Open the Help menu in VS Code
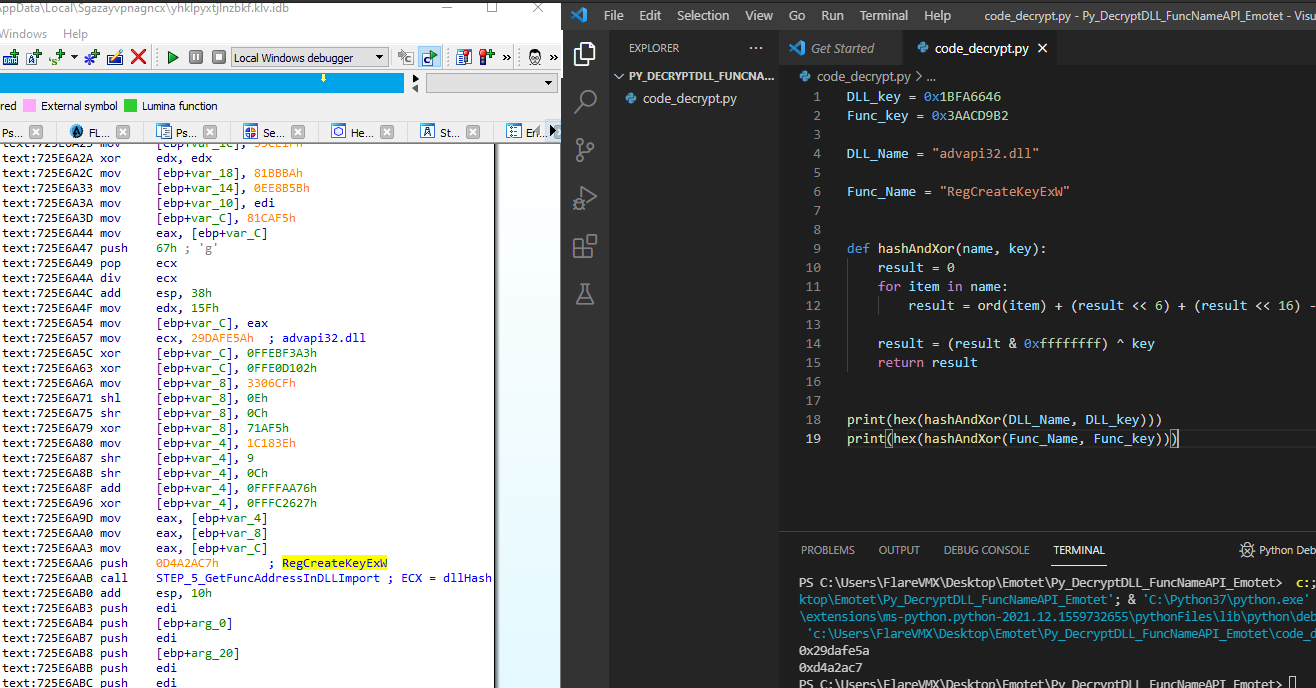The height and width of the screenshot is (688, 1316). (938, 15)
